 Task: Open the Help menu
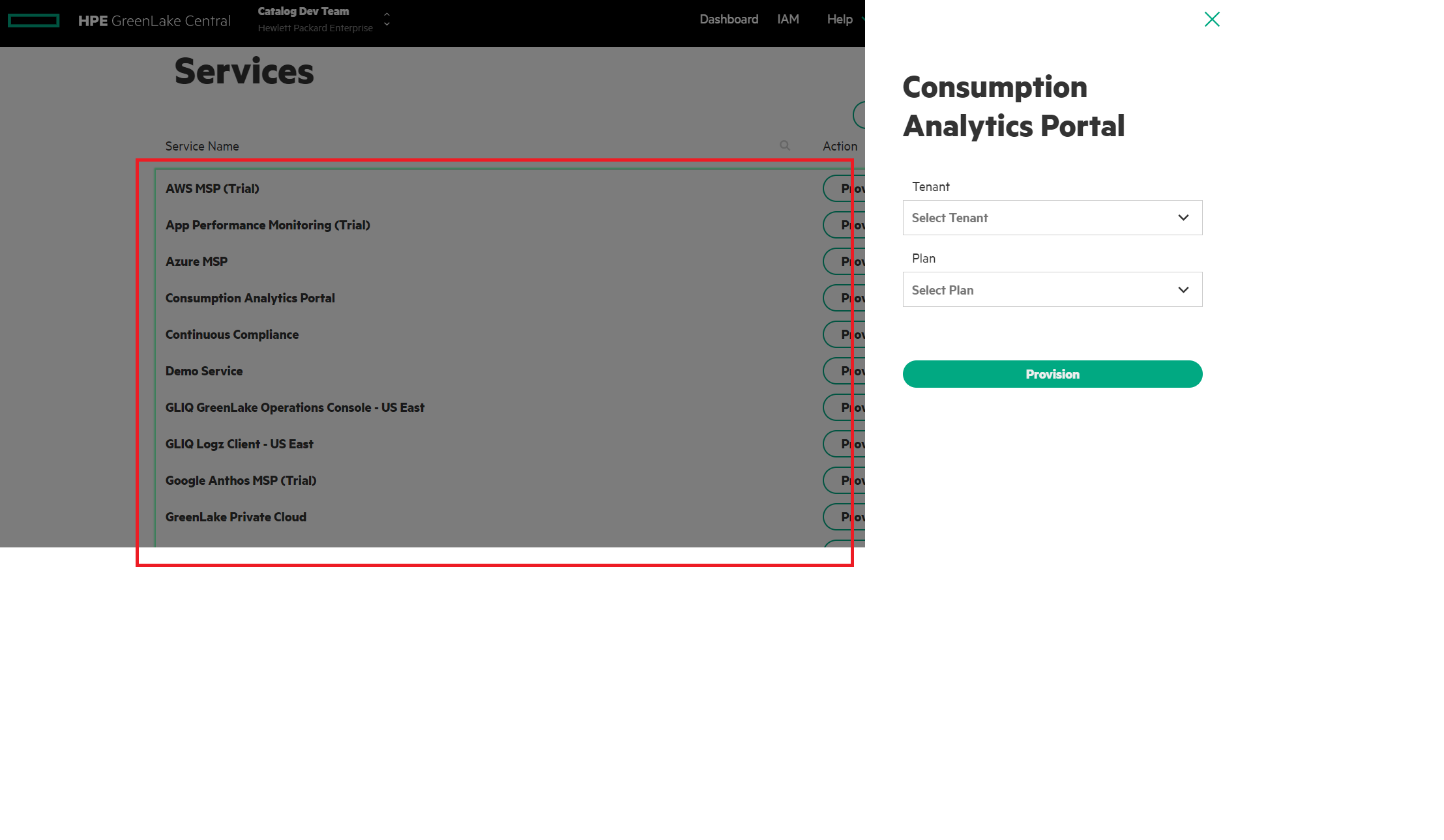pyautogui.click(x=840, y=19)
